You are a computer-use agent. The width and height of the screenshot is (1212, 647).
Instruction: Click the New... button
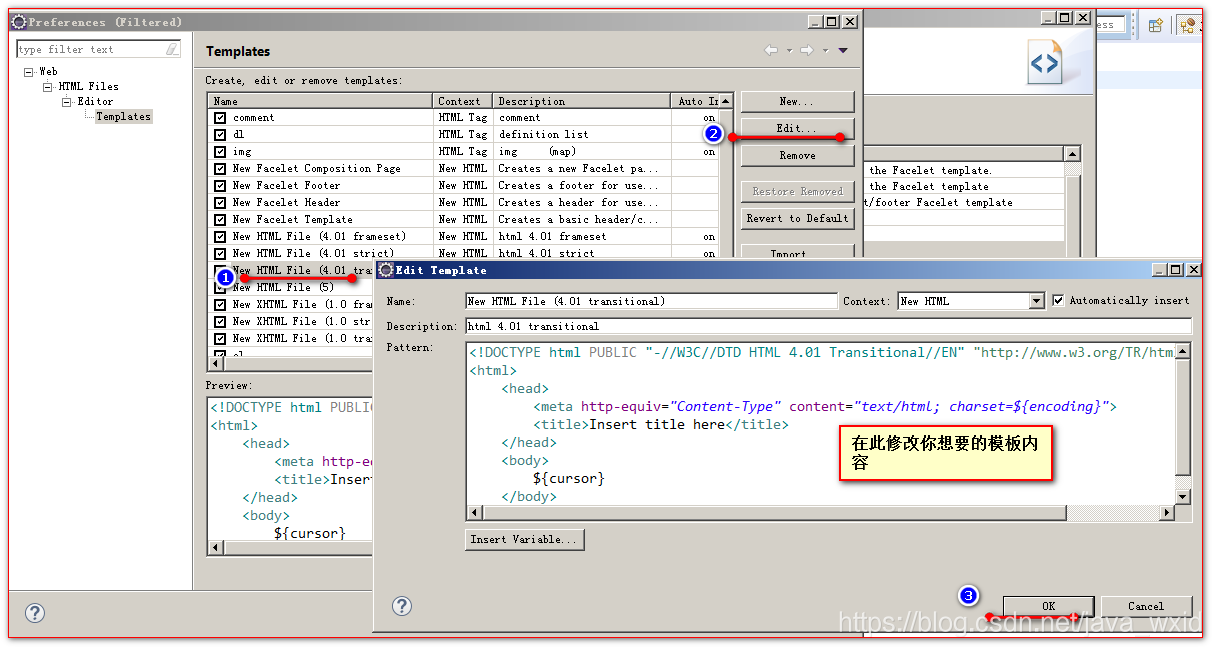tap(797, 102)
